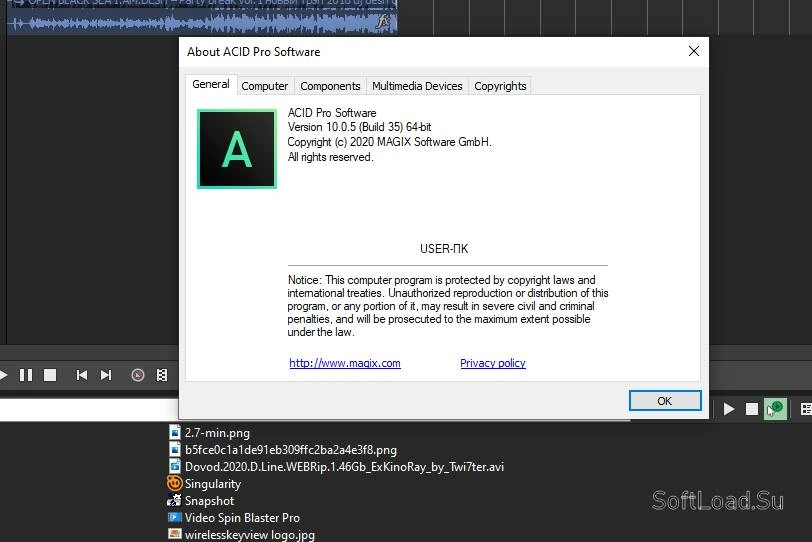Select file 2.7-min.png in explorer

coord(217,433)
